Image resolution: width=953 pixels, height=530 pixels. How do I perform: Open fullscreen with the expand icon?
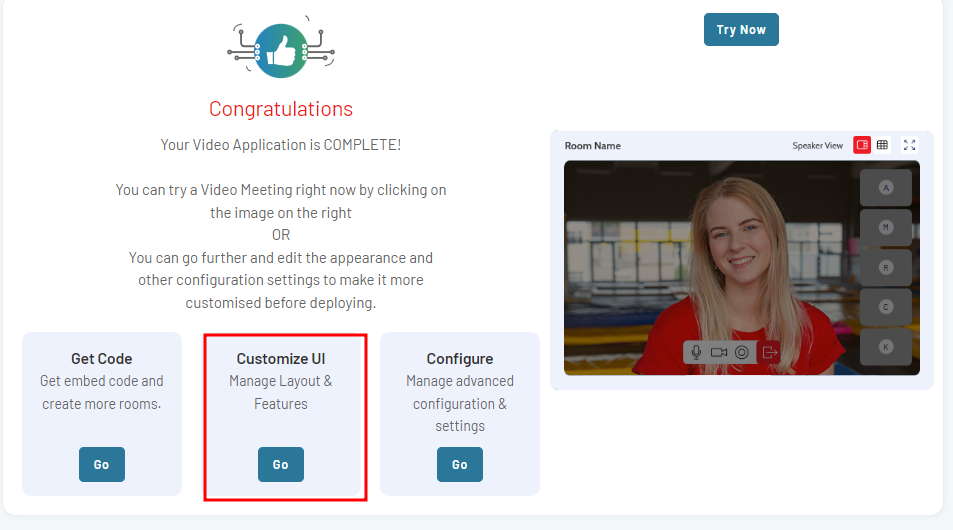click(909, 145)
